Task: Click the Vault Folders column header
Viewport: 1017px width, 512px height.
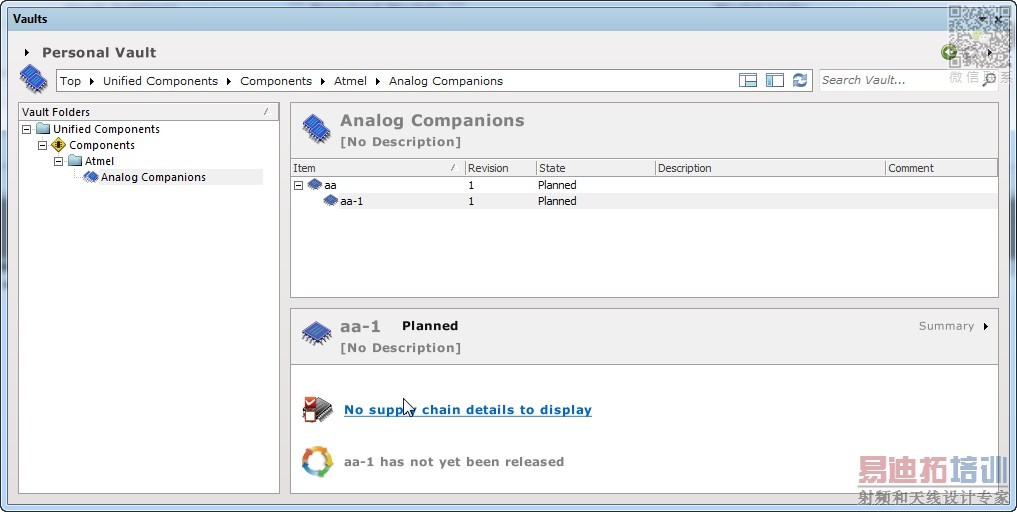Action: click(x=149, y=112)
